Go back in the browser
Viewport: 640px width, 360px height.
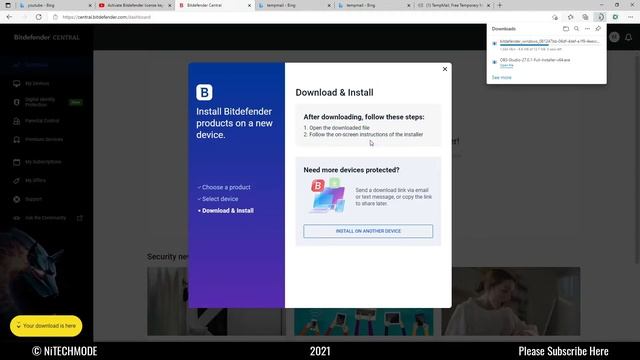9,17
